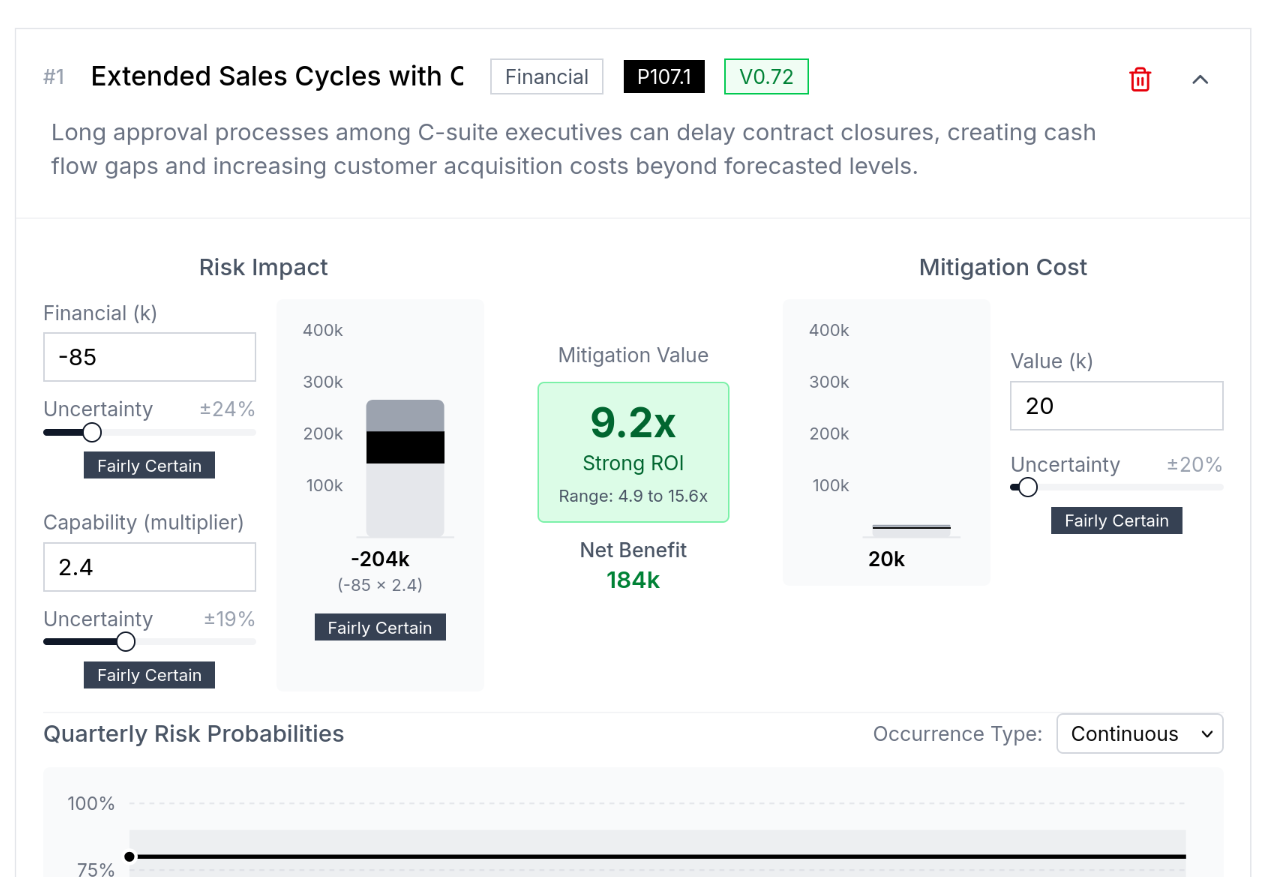Viewport: 1261px width, 877px height.
Task: Delete risk #1 using the red trash icon
Action: pyautogui.click(x=1140, y=79)
